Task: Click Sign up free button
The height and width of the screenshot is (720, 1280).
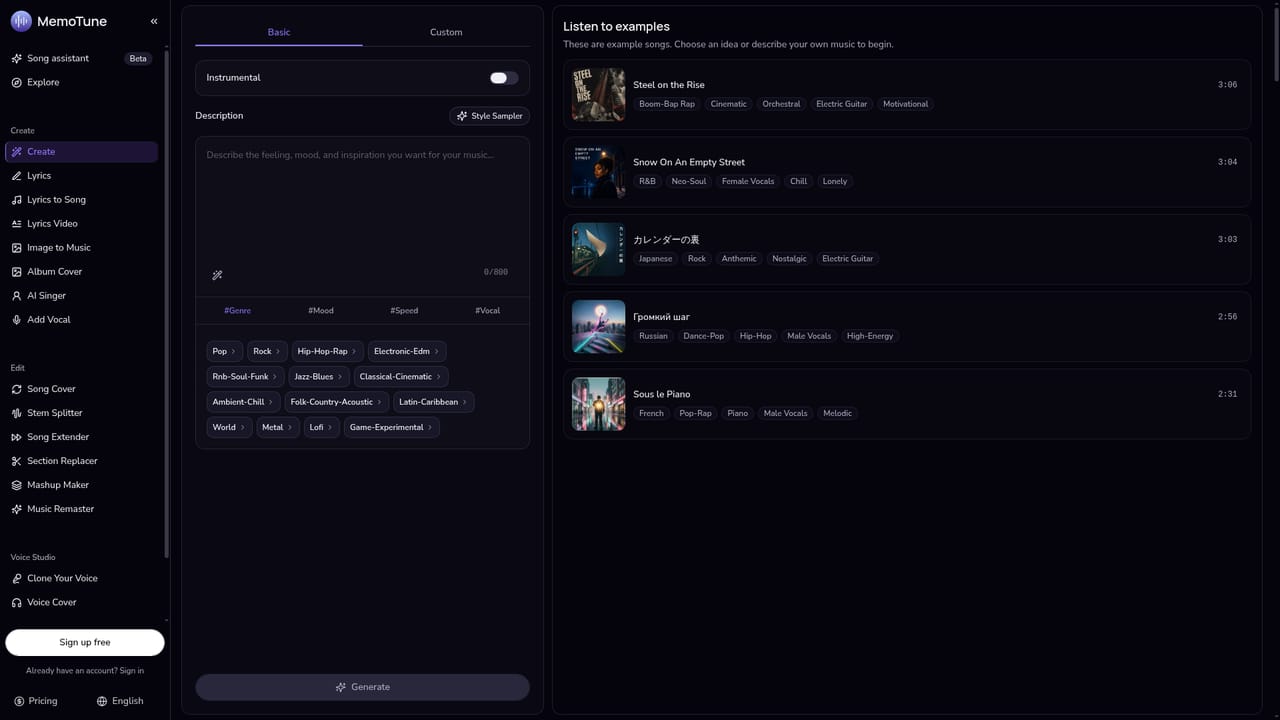Action: [85, 642]
